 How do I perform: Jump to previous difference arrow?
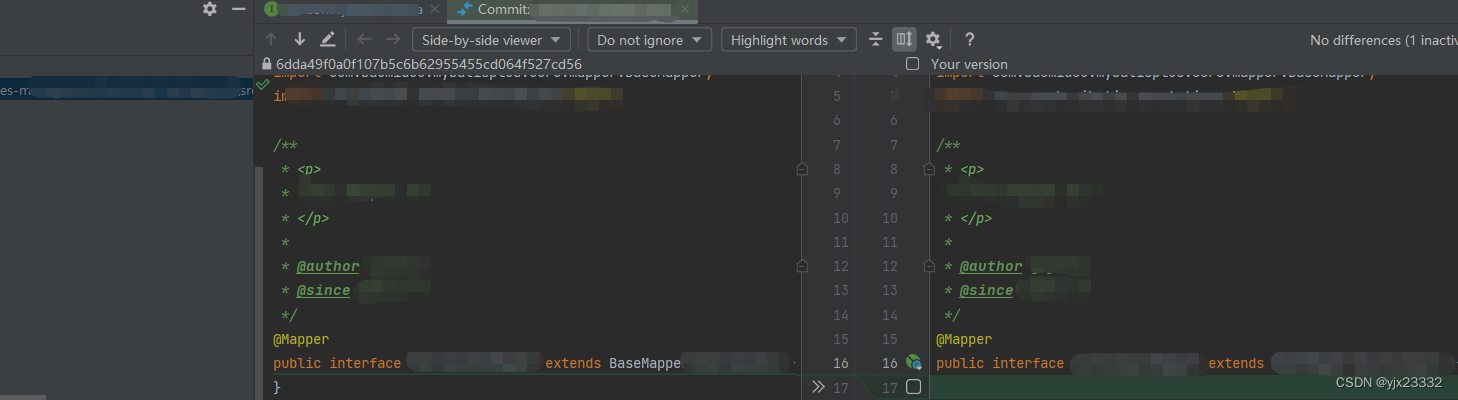pos(271,40)
